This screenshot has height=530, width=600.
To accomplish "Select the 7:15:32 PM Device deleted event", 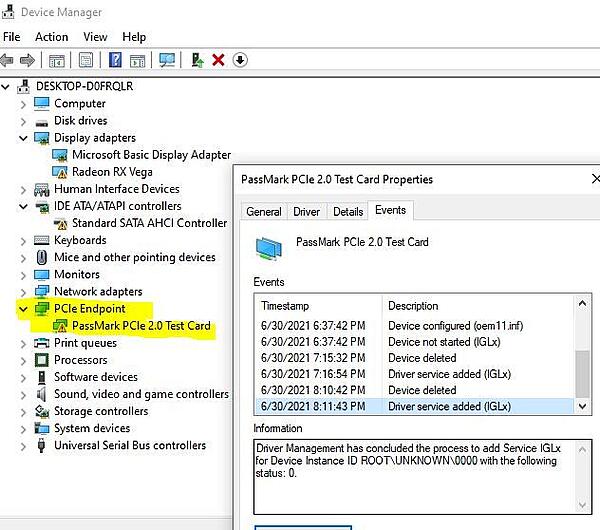I will (414, 358).
